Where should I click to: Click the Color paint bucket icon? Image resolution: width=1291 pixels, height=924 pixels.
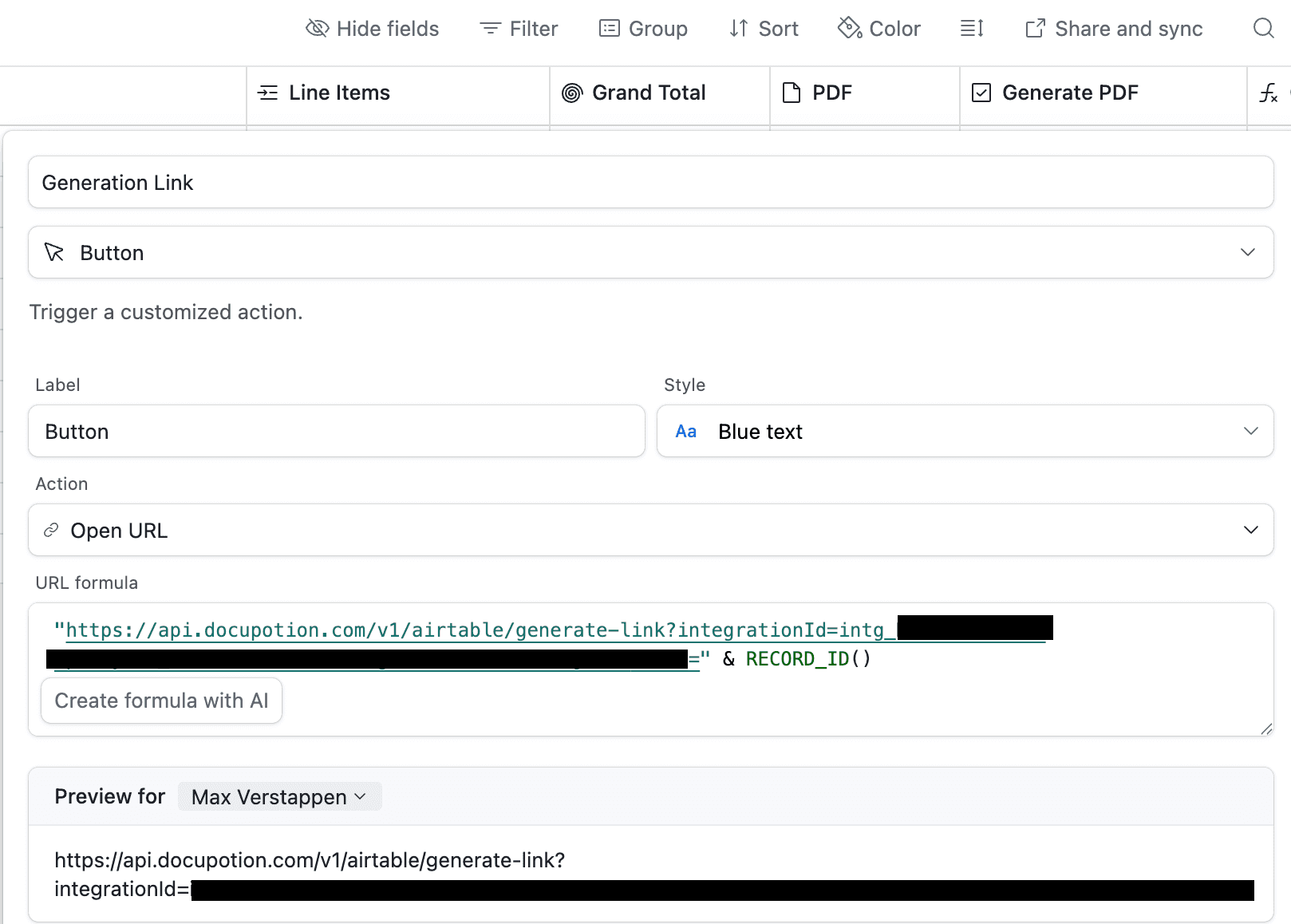click(850, 28)
